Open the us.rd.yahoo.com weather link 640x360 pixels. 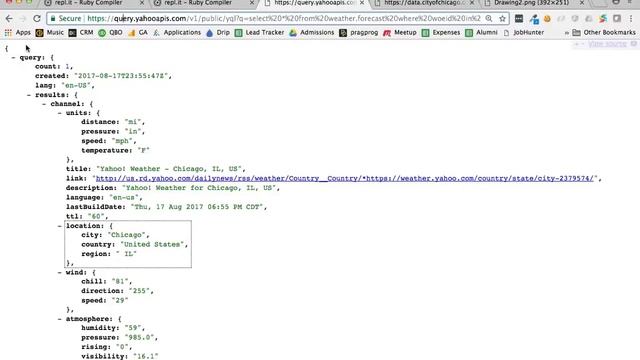[344, 178]
